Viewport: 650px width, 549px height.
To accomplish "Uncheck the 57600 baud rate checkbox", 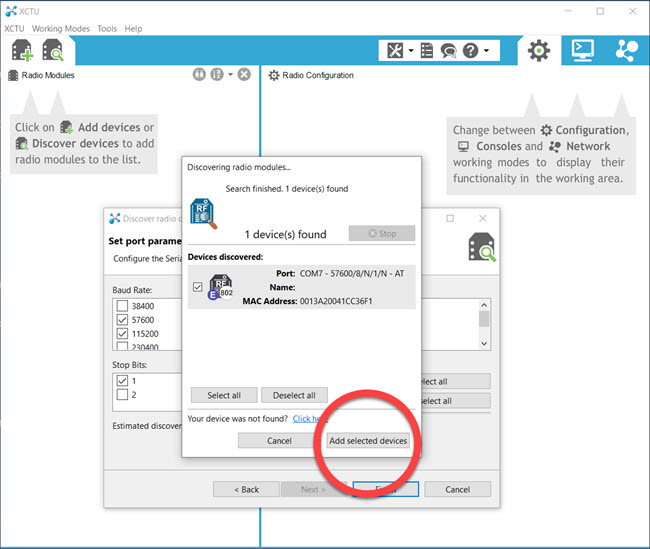I will (122, 320).
